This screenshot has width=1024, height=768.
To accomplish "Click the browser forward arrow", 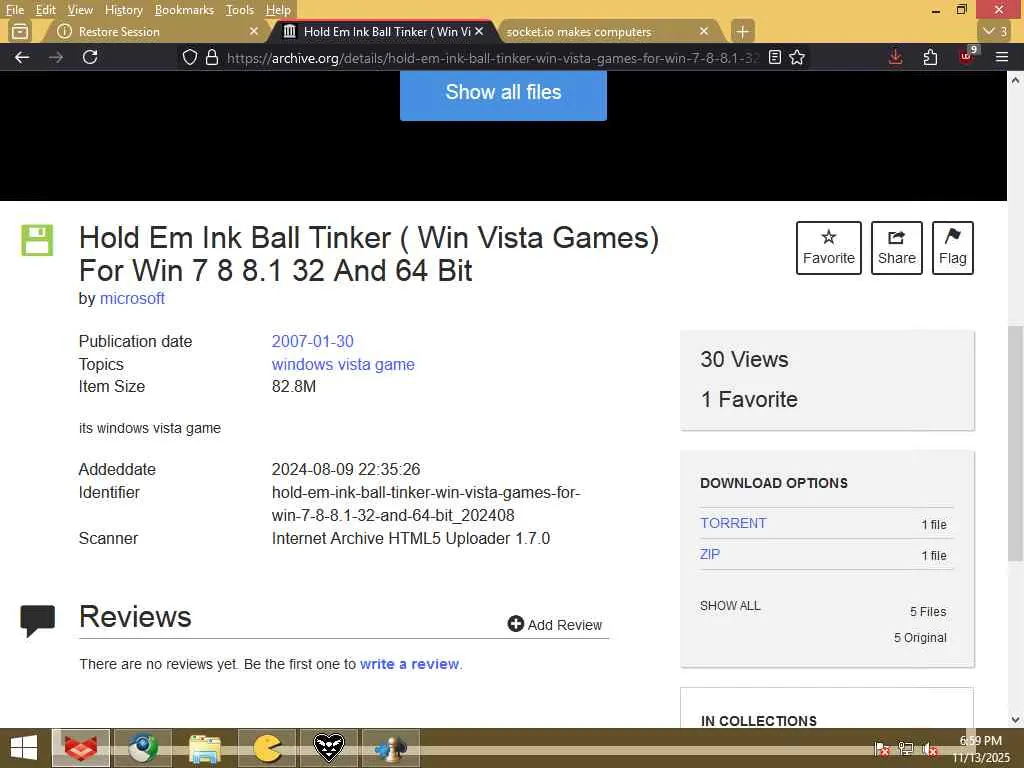I will pyautogui.click(x=56, y=57).
